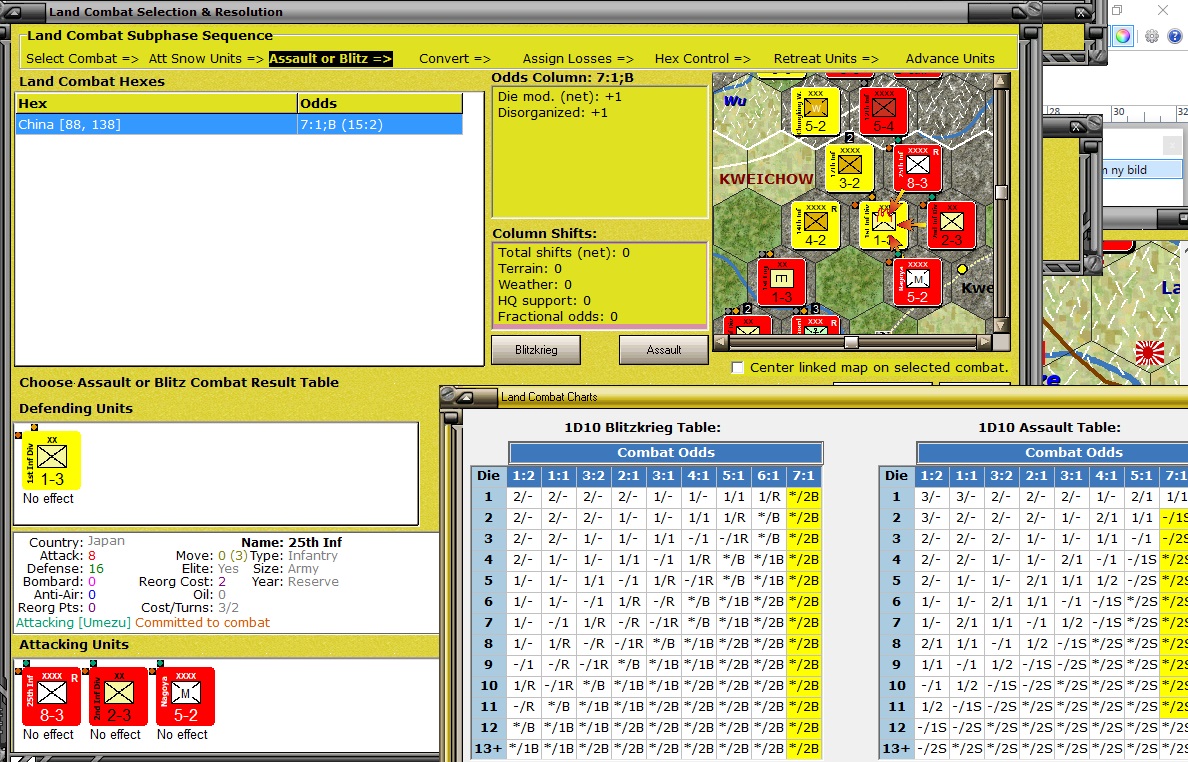
Task: Click linked map horizontal scrollbar left arrow
Action: click(x=721, y=342)
